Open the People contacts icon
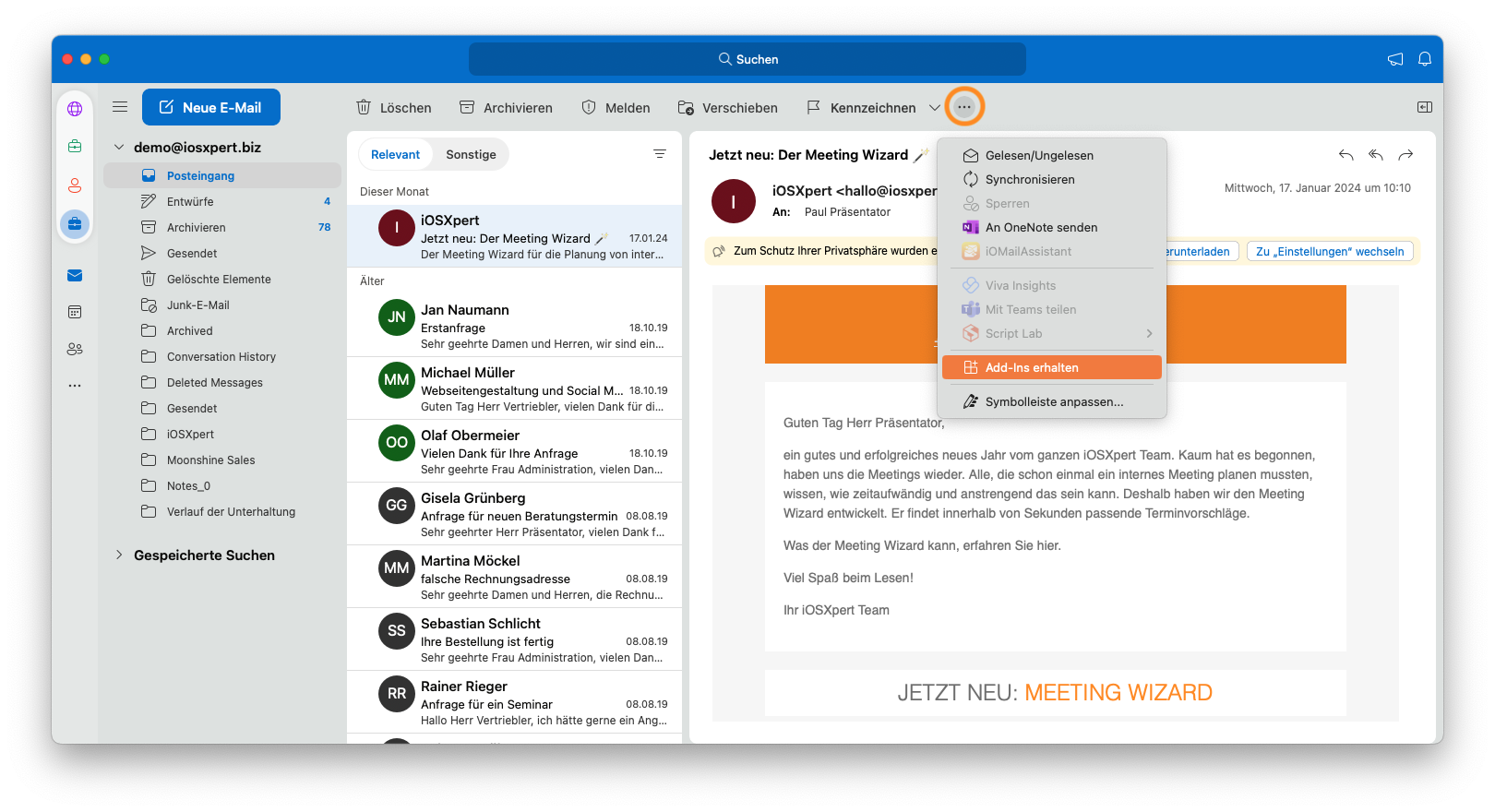This screenshot has height=812, width=1495. [x=75, y=349]
